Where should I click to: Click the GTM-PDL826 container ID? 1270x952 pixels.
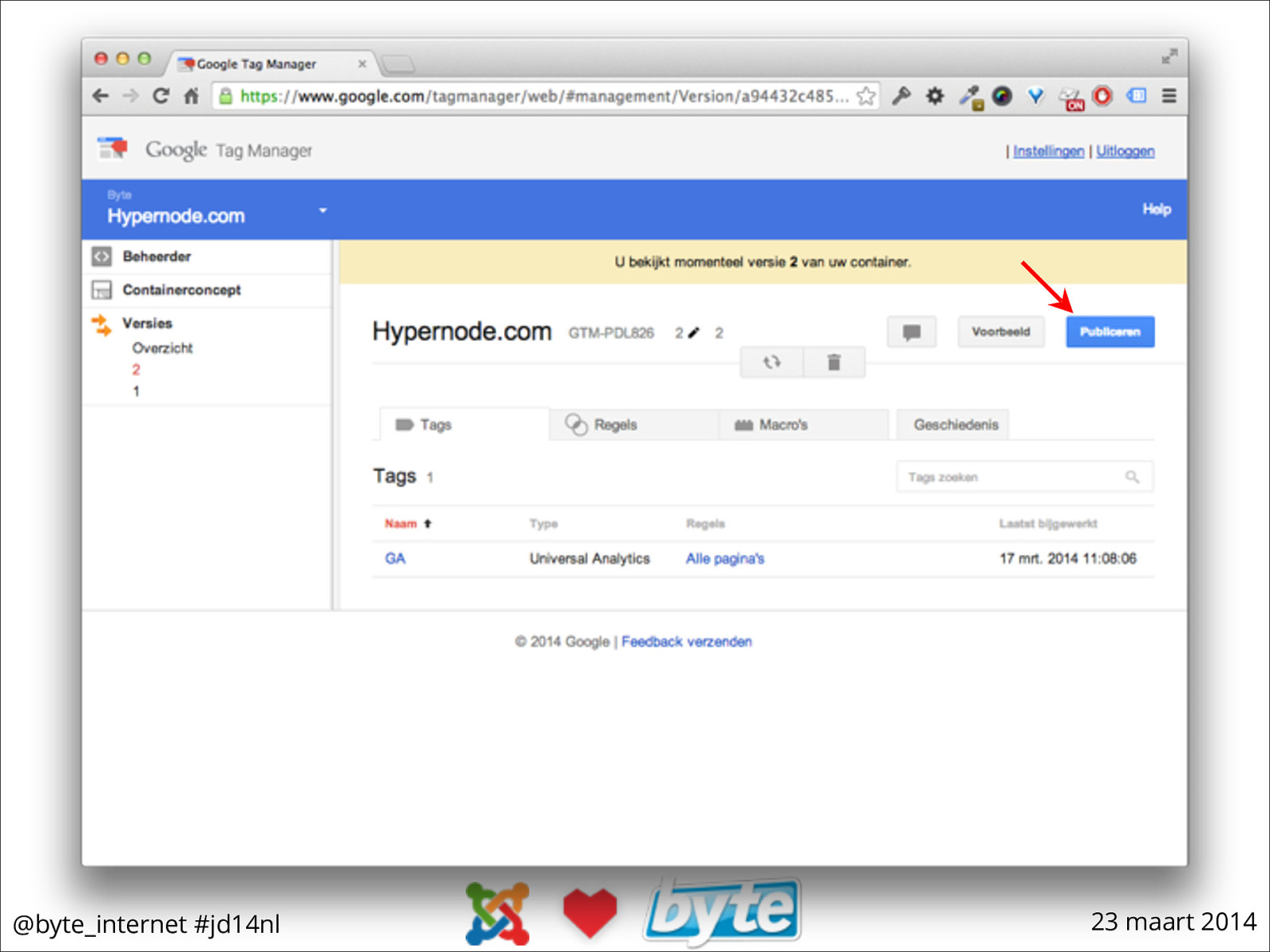[611, 333]
